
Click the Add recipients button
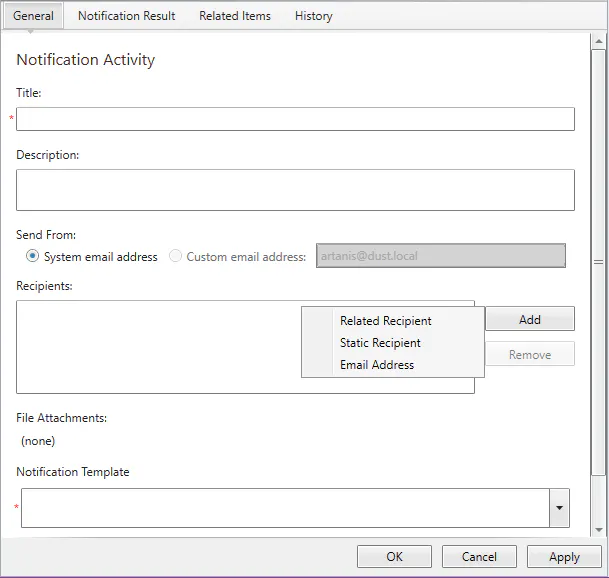530,319
